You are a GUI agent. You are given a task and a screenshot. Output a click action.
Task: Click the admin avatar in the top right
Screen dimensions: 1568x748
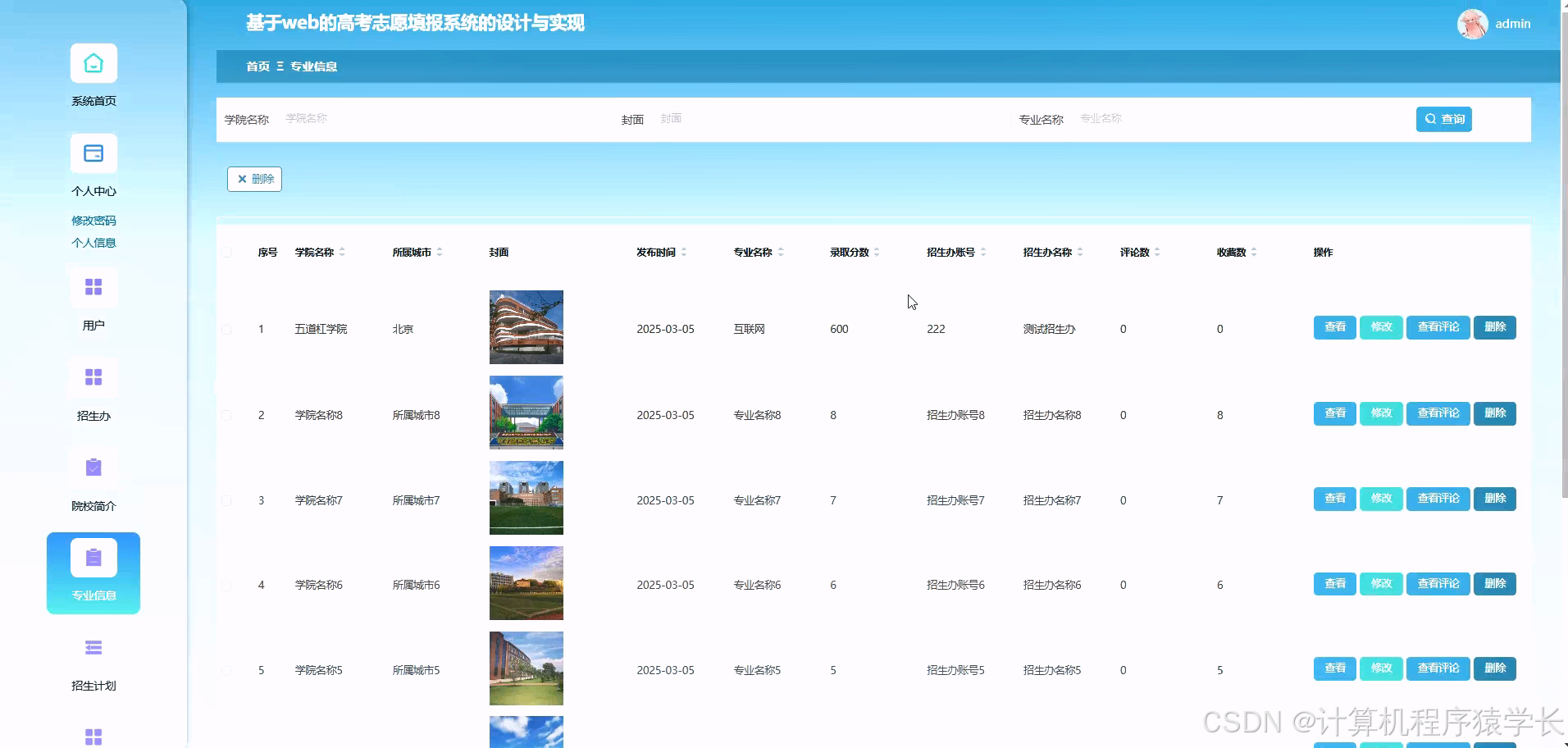(1474, 24)
